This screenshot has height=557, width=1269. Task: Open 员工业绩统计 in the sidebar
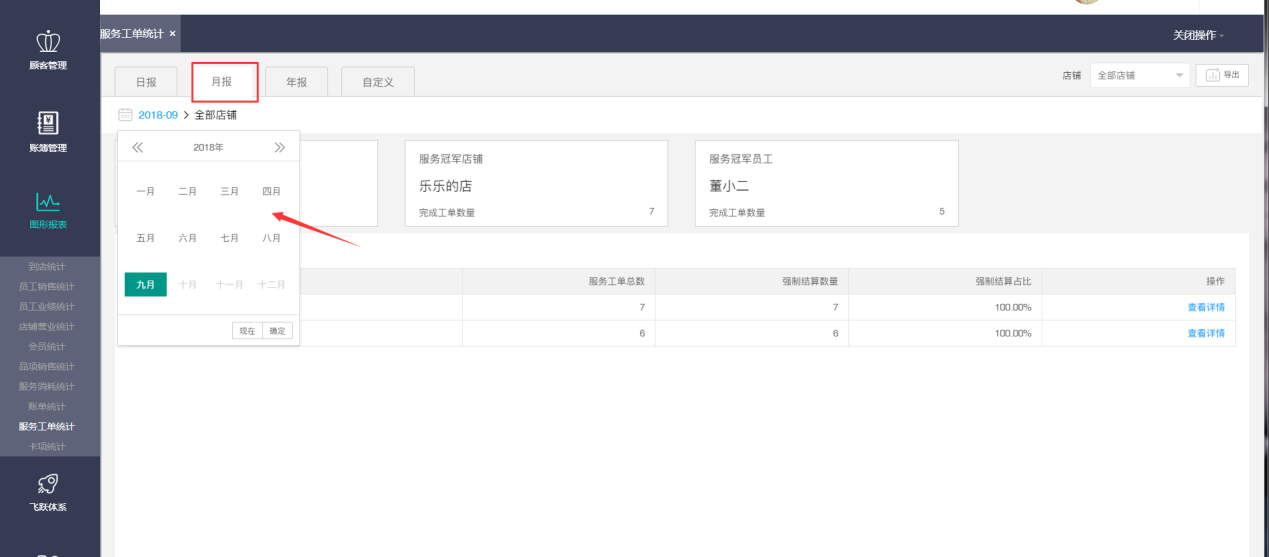[47, 306]
